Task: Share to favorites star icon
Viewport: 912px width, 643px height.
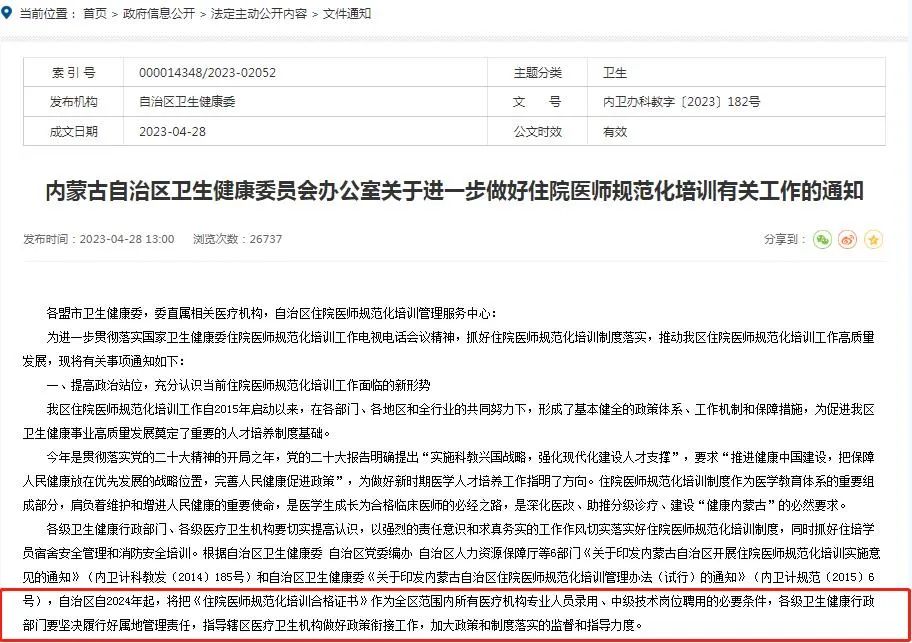Action: coord(873,239)
